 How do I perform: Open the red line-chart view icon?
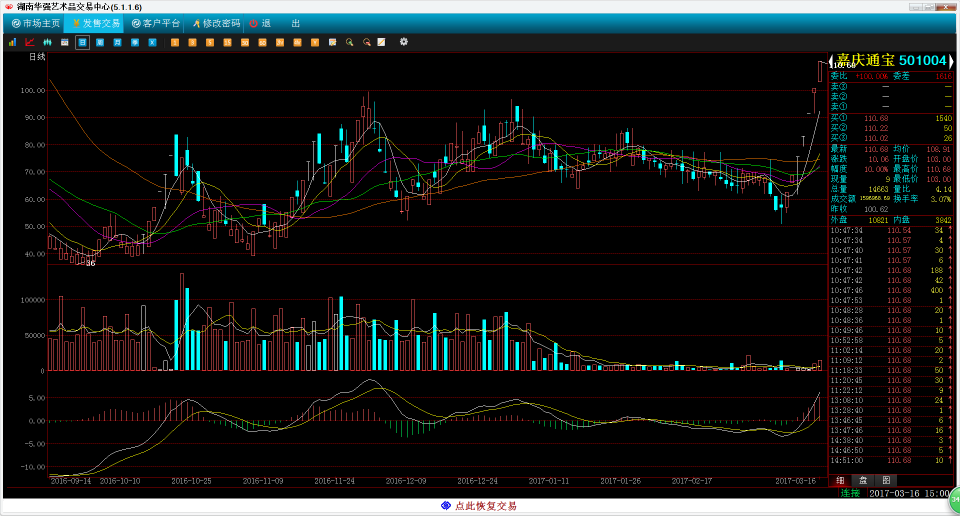(29, 42)
